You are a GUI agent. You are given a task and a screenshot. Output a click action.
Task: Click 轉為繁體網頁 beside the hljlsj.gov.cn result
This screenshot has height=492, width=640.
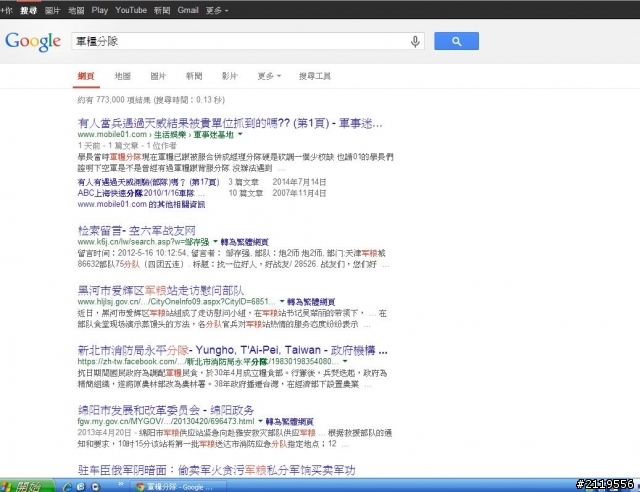point(311,302)
